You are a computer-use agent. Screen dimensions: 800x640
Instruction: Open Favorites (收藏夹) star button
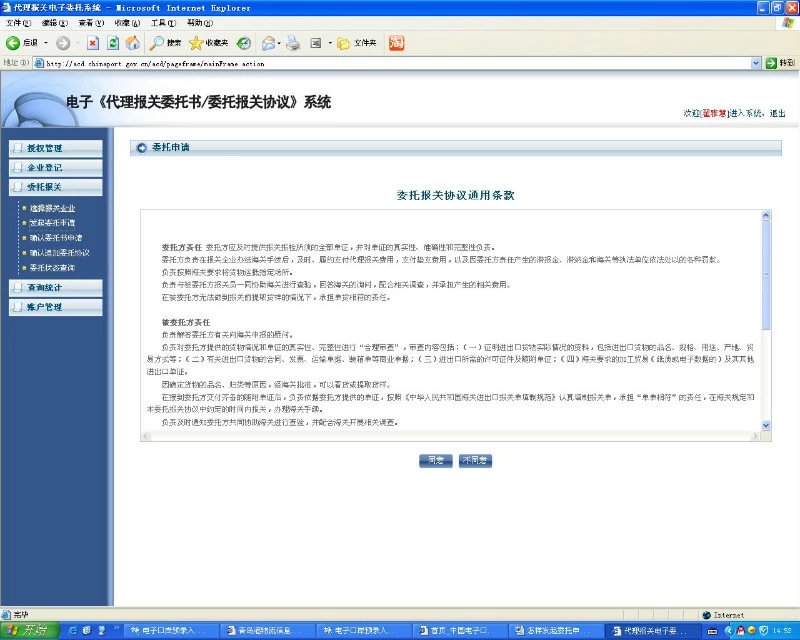[x=208, y=43]
